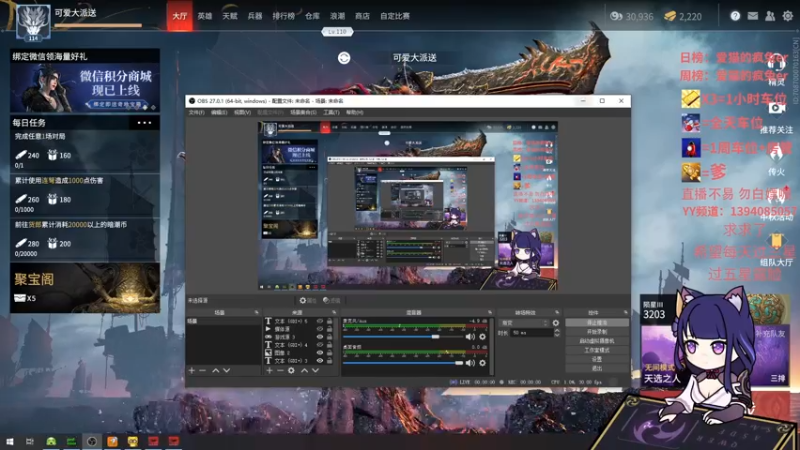Click the 退出 button in 控件 panel
Image resolution: width=800 pixels, height=450 pixels.
[x=597, y=368]
